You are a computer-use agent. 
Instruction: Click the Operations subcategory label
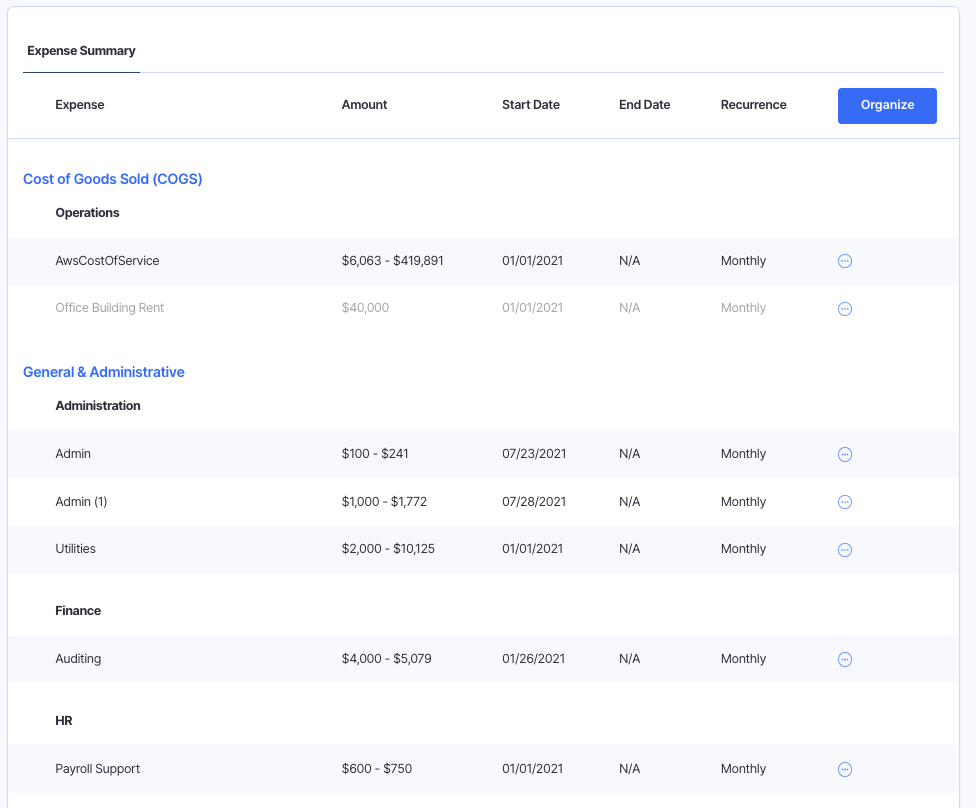coord(87,213)
